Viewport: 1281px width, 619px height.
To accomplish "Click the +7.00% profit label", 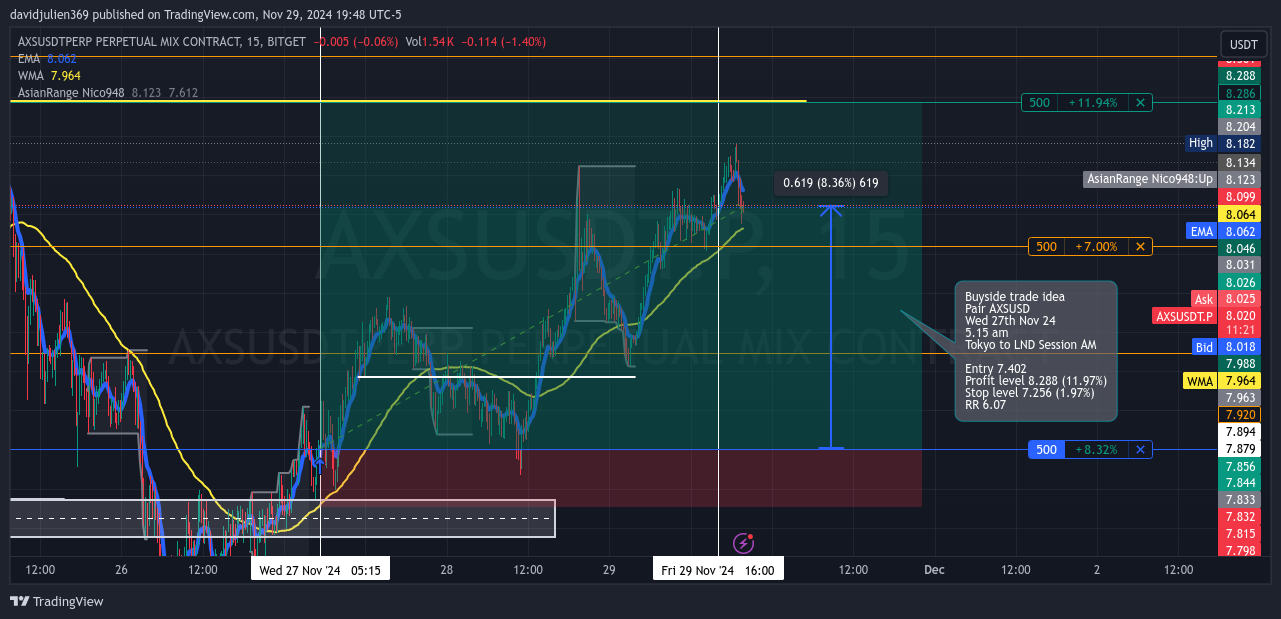I will point(1097,246).
